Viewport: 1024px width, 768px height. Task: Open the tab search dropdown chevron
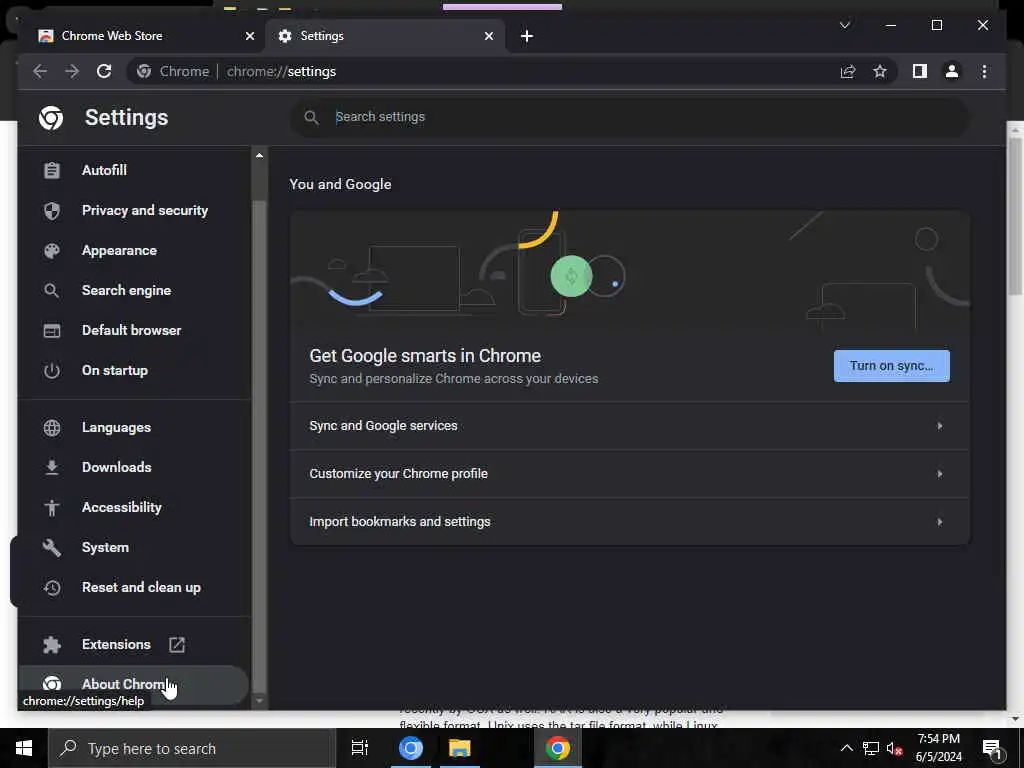pos(844,25)
